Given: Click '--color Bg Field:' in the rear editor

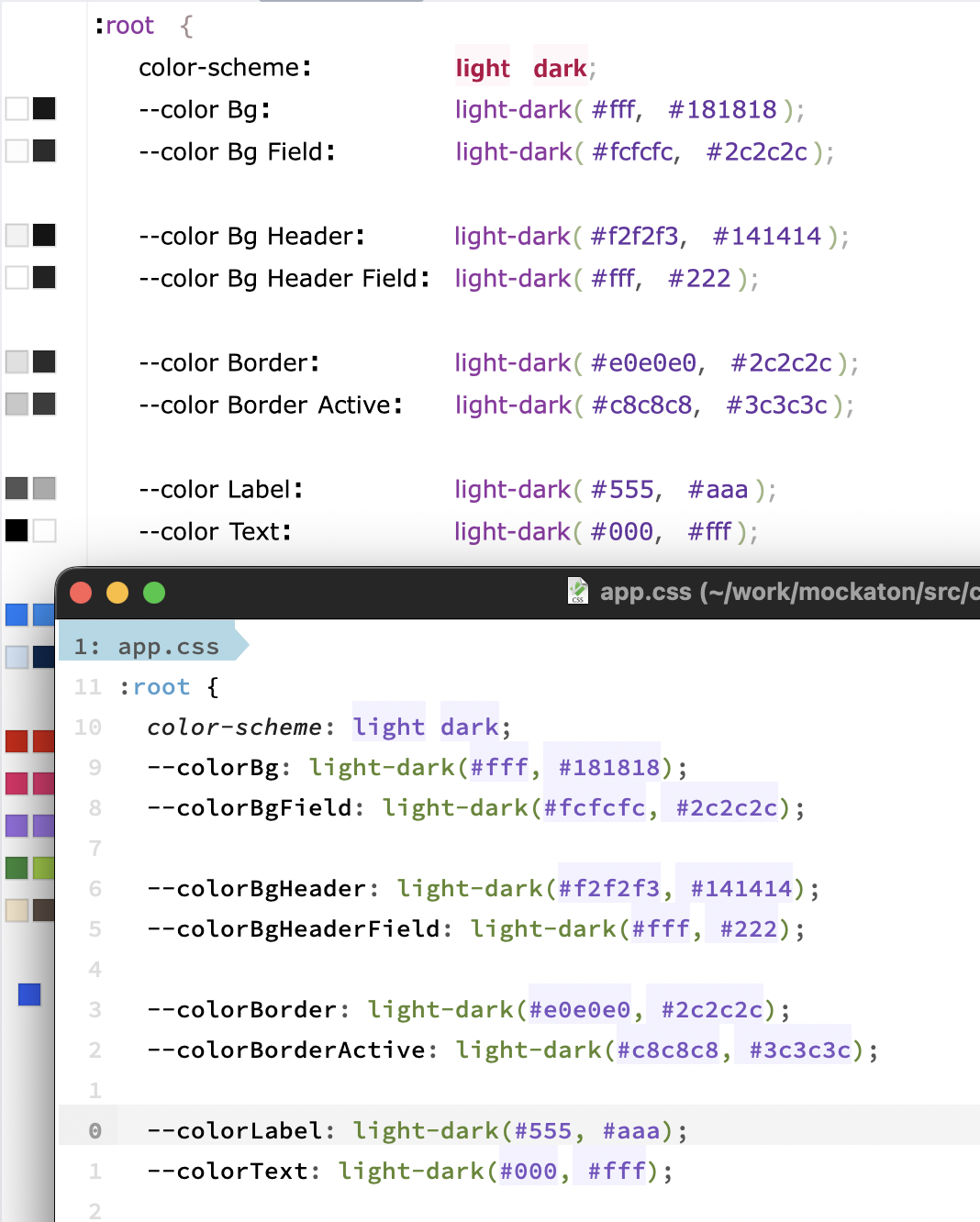Looking at the screenshot, I should click(237, 152).
